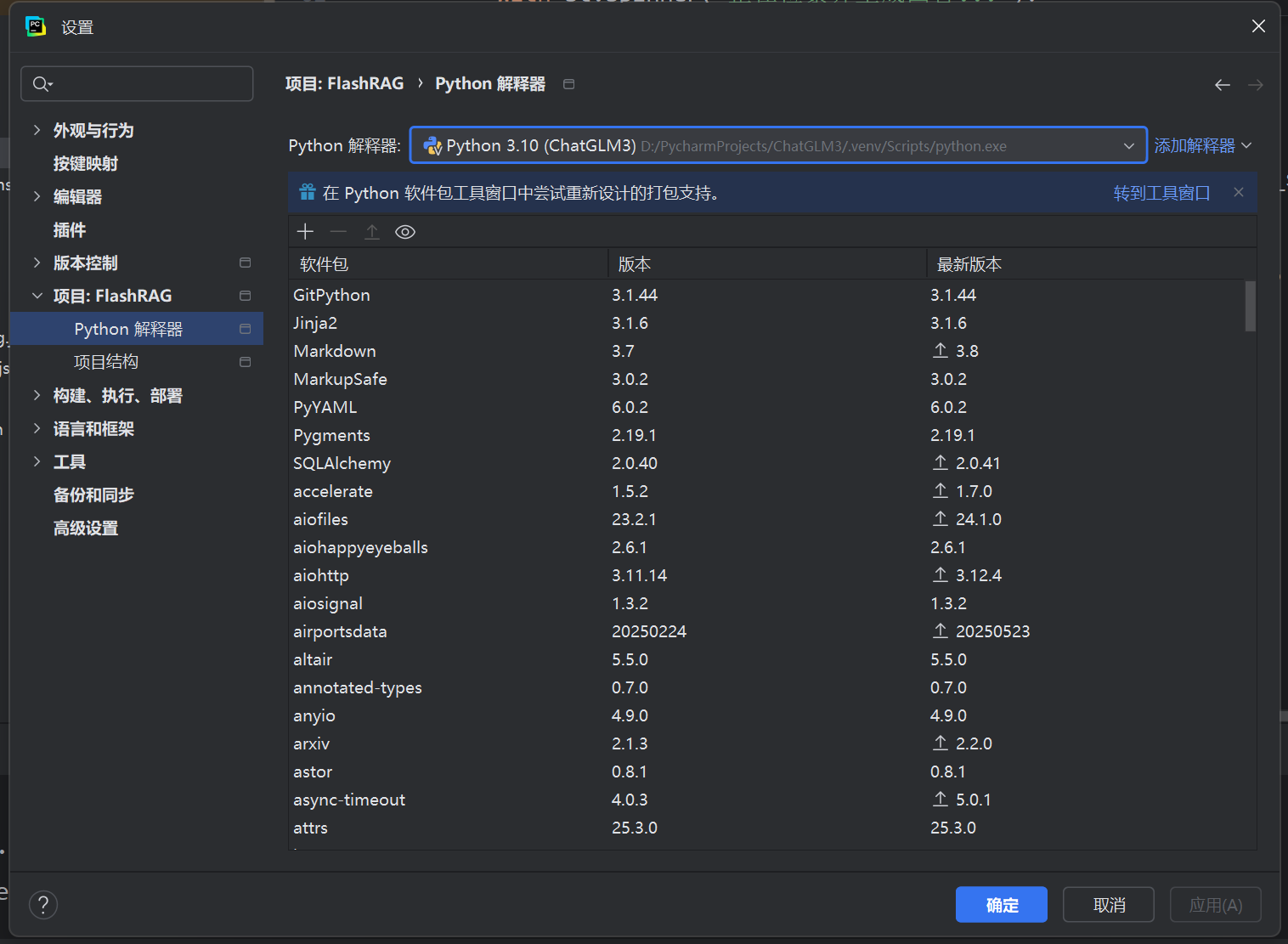The height and width of the screenshot is (944, 1288).
Task: Select annotated-types package row
Action: (x=767, y=687)
